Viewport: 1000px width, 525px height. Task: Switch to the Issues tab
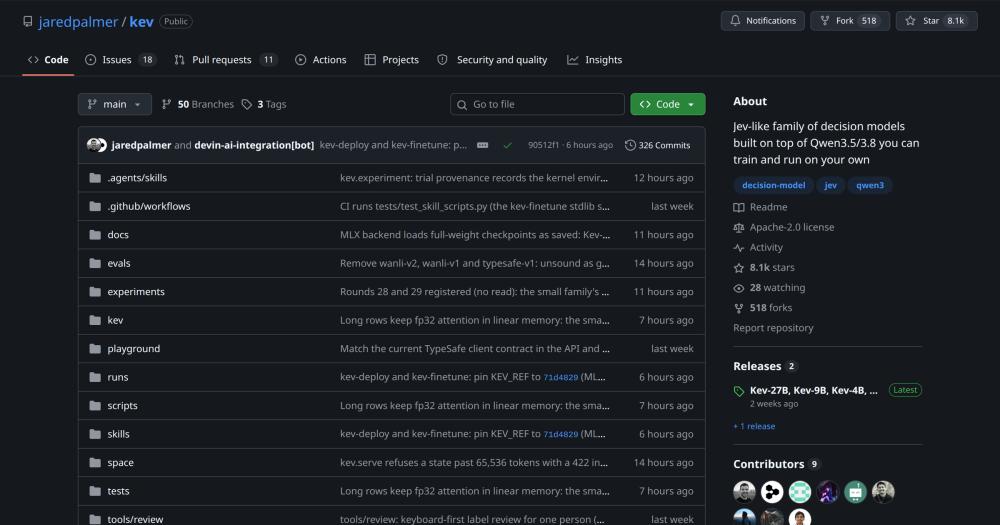point(121,59)
